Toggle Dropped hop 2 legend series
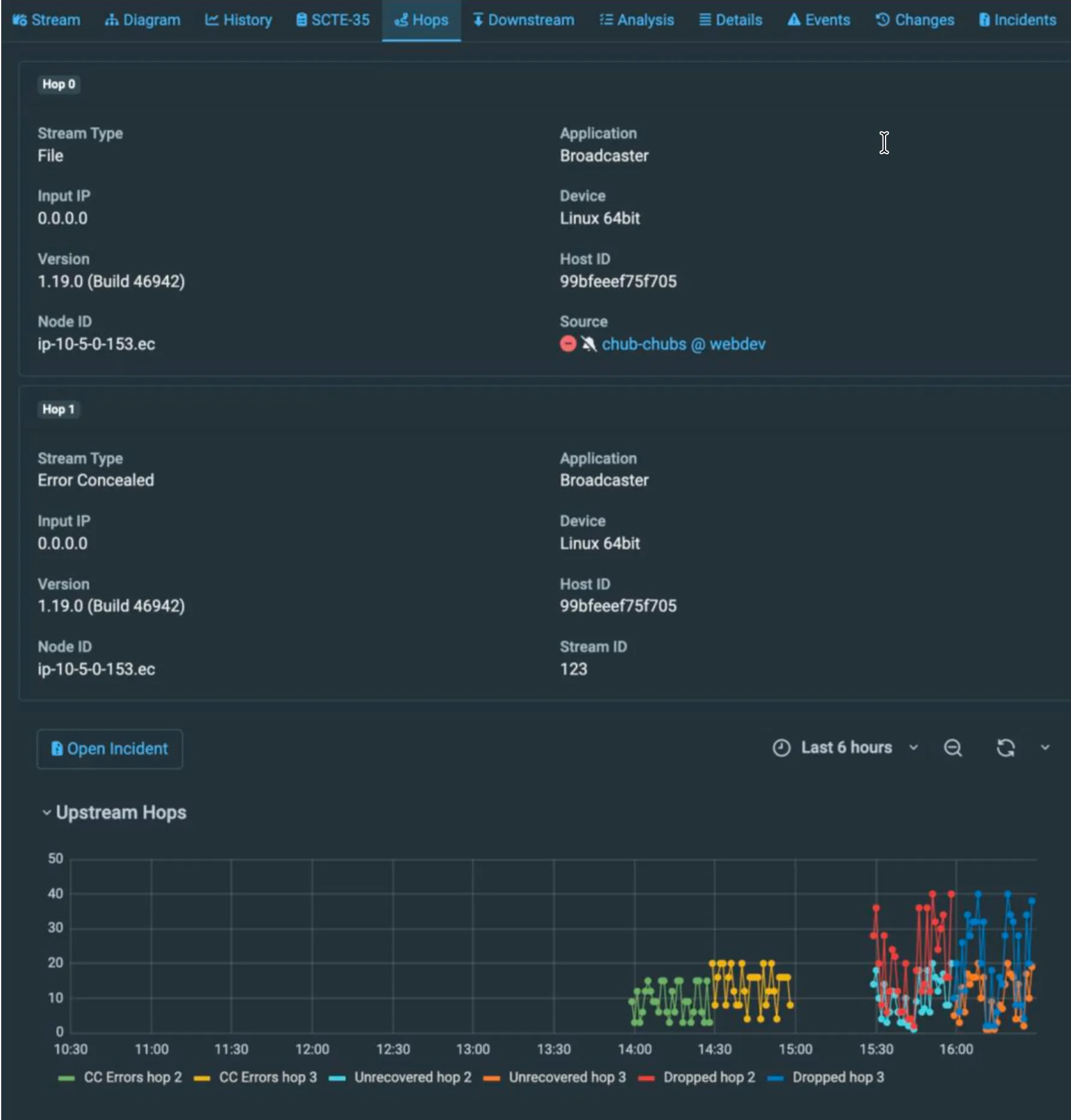The width and height of the screenshot is (1071, 1120). click(697, 1077)
